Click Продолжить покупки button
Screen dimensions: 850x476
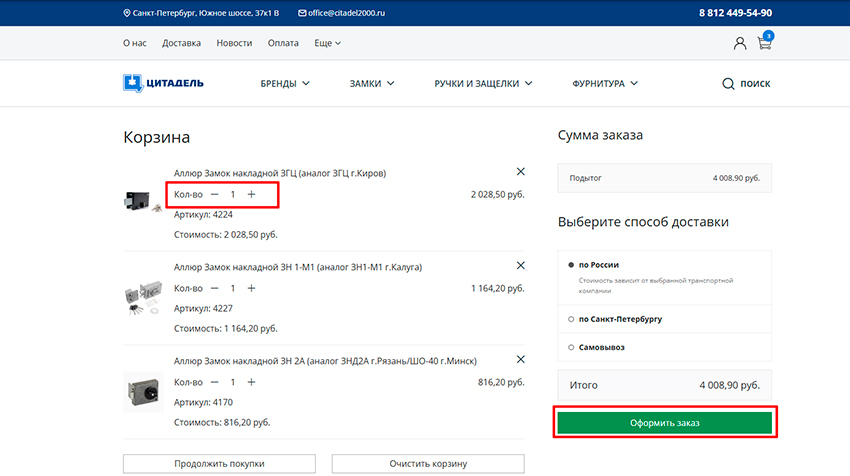[x=219, y=464]
